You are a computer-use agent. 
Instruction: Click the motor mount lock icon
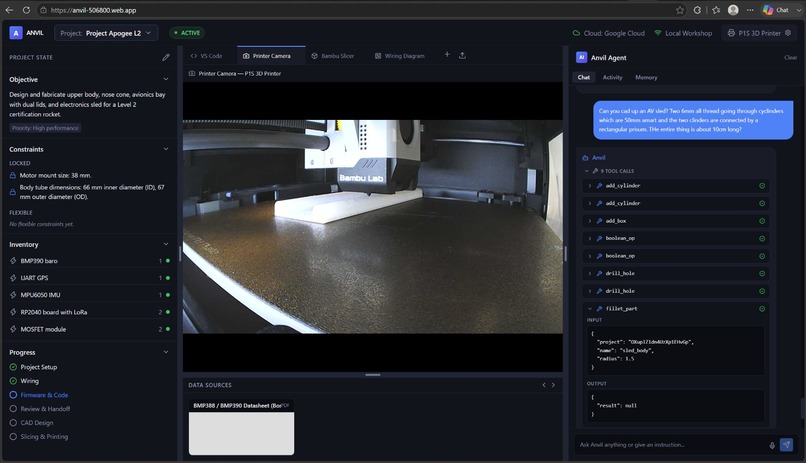(x=13, y=175)
